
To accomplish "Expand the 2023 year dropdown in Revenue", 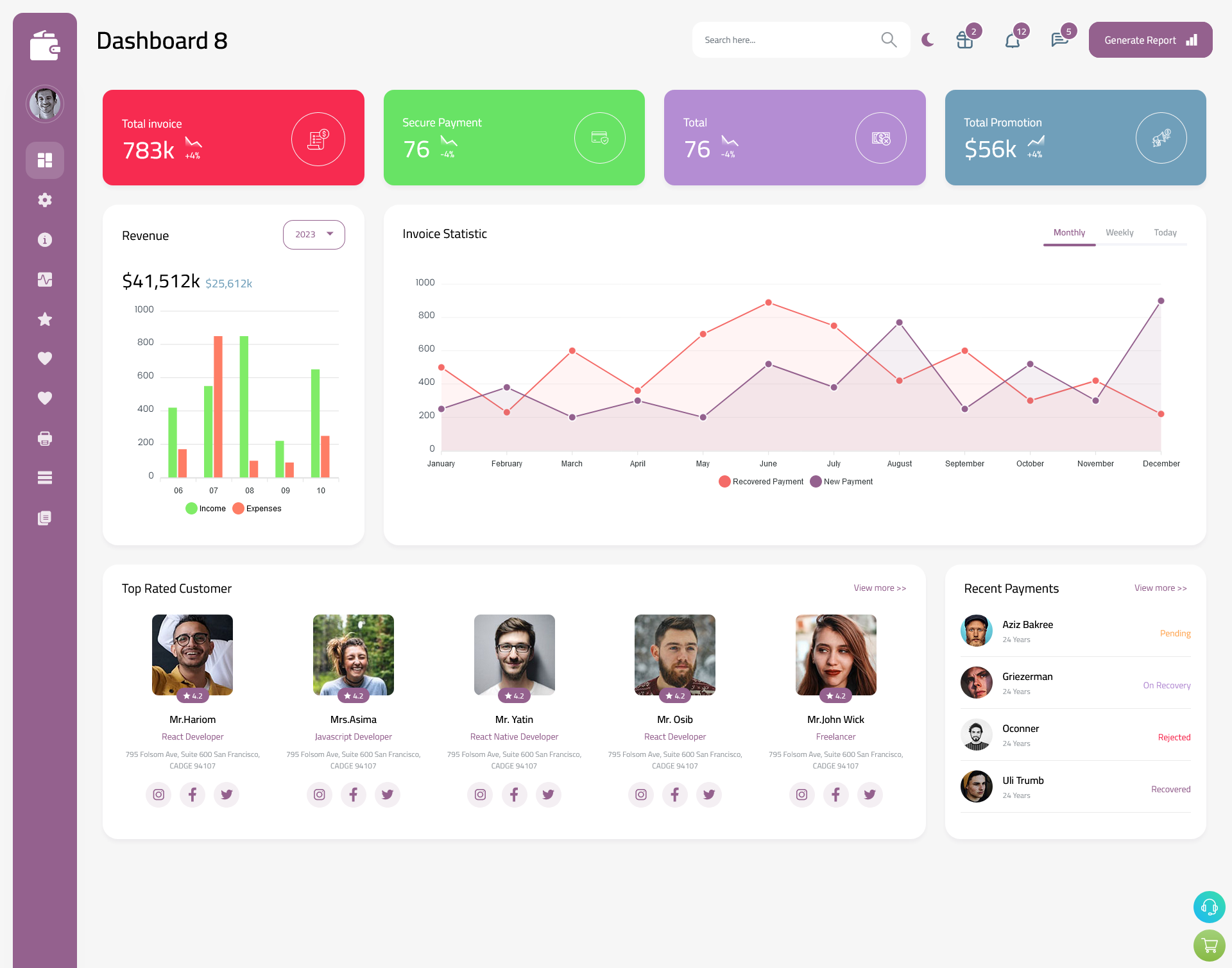I will click(x=314, y=234).
